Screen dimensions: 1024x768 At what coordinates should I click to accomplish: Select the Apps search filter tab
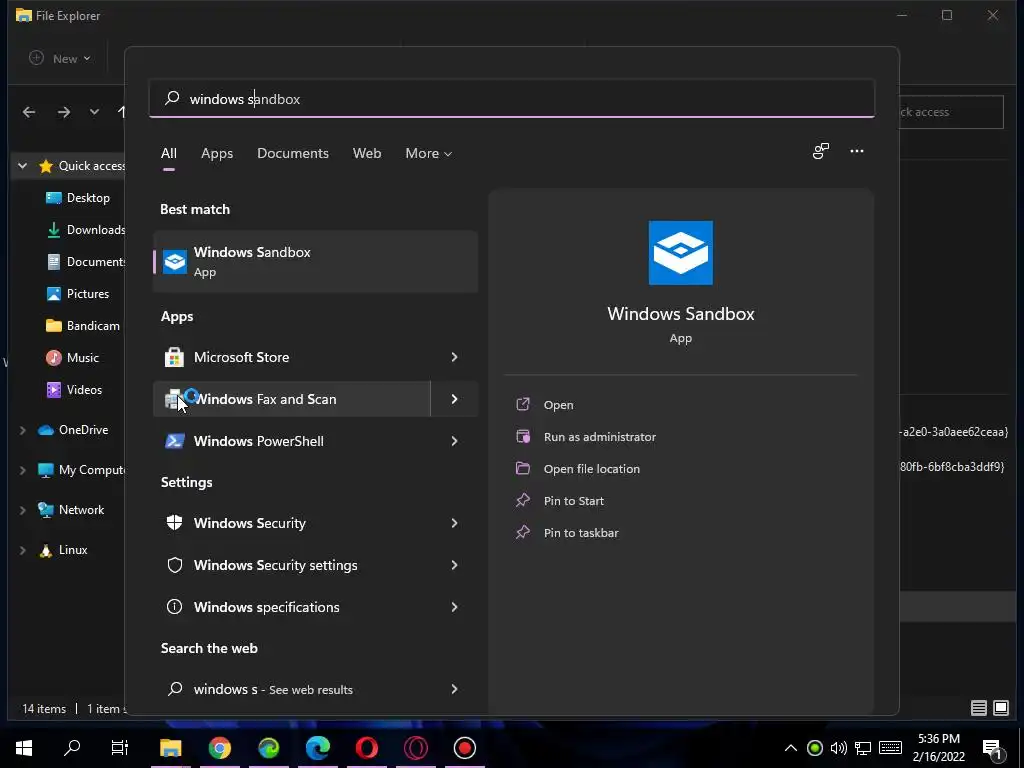(x=217, y=153)
